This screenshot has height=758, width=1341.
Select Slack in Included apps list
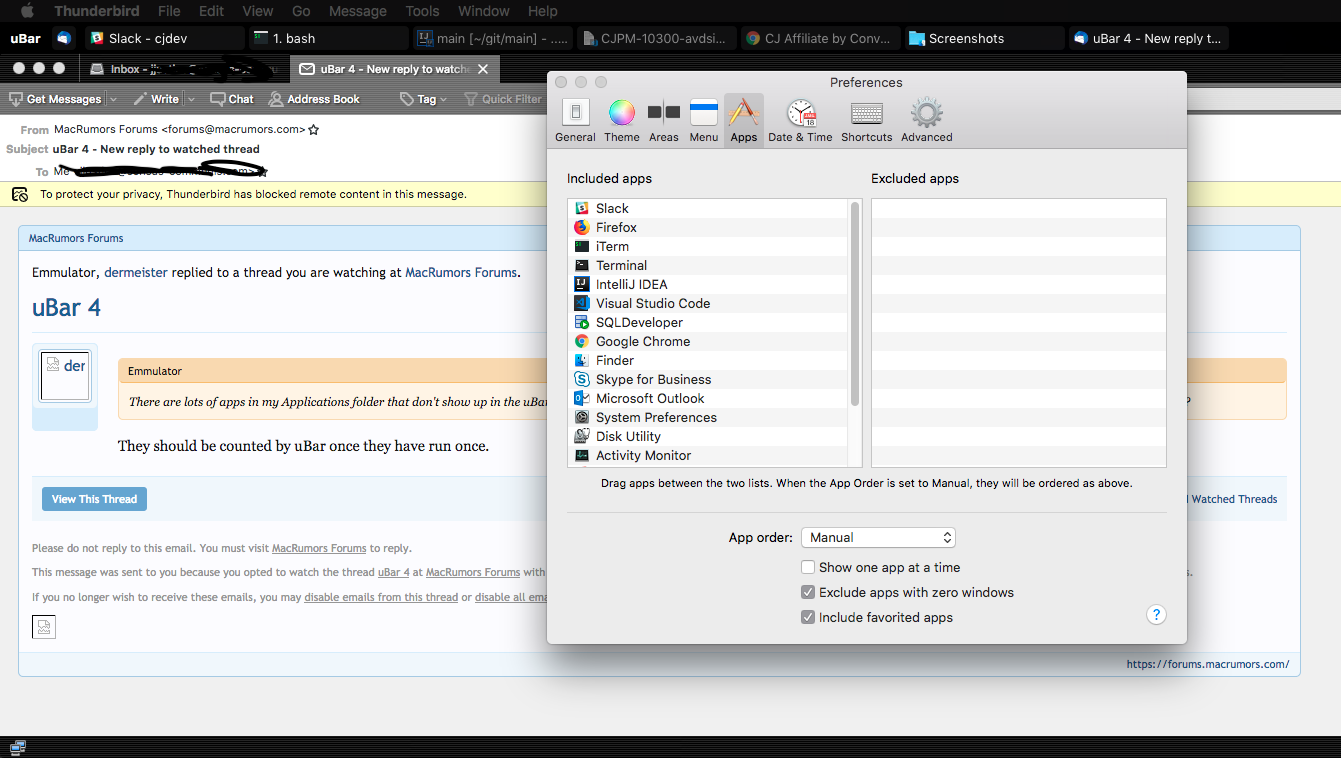coord(708,208)
